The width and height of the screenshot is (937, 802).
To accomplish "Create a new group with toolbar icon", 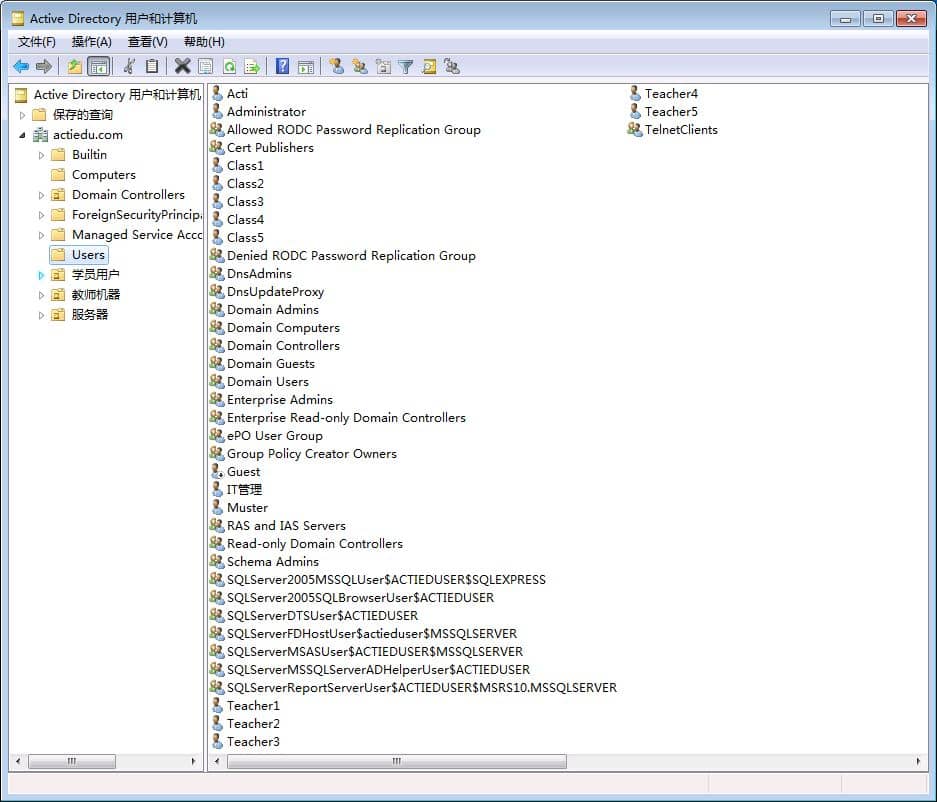I will (360, 66).
